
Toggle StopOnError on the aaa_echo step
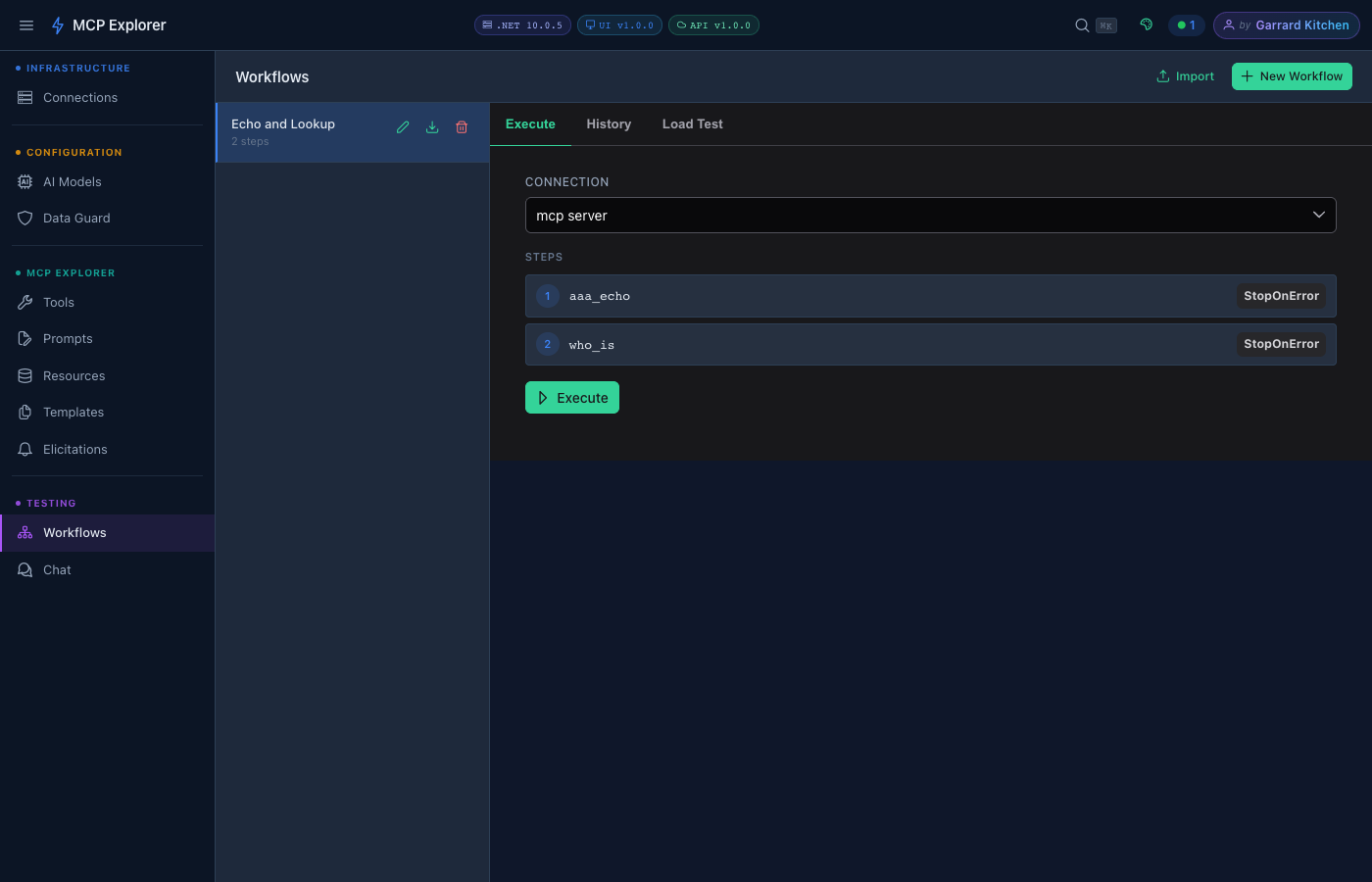[1281, 295]
